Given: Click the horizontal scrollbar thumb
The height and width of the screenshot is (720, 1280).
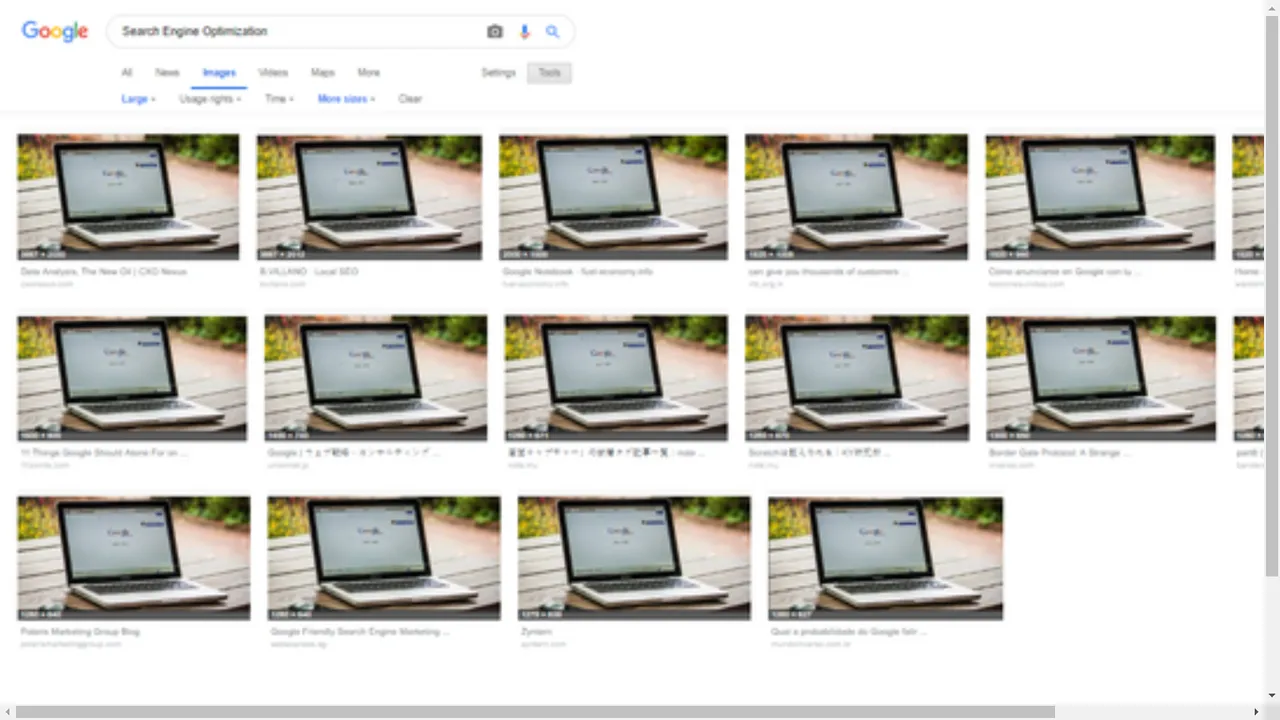Looking at the screenshot, I should click(x=535, y=712).
